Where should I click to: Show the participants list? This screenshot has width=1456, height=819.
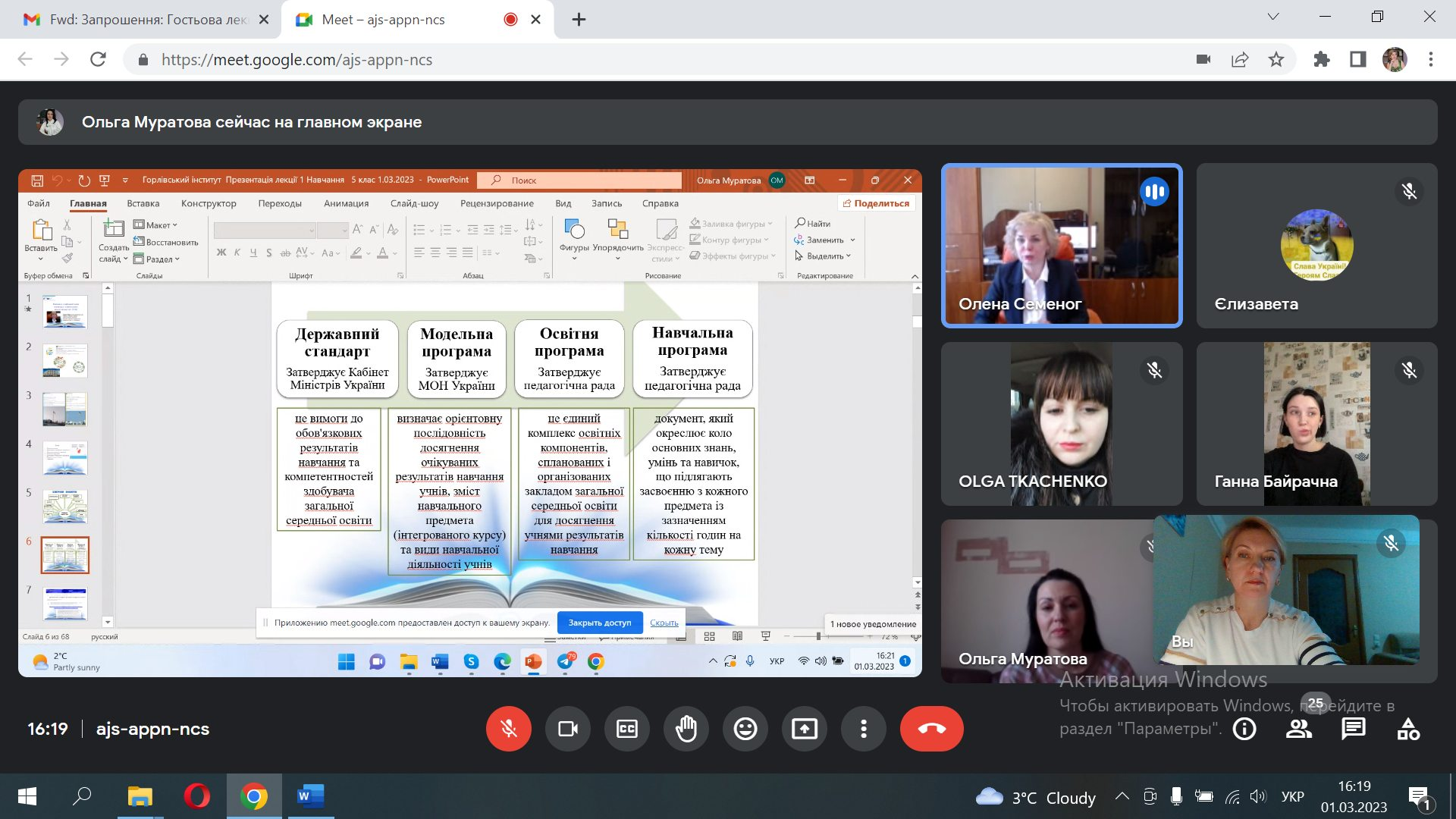pos(1299,729)
